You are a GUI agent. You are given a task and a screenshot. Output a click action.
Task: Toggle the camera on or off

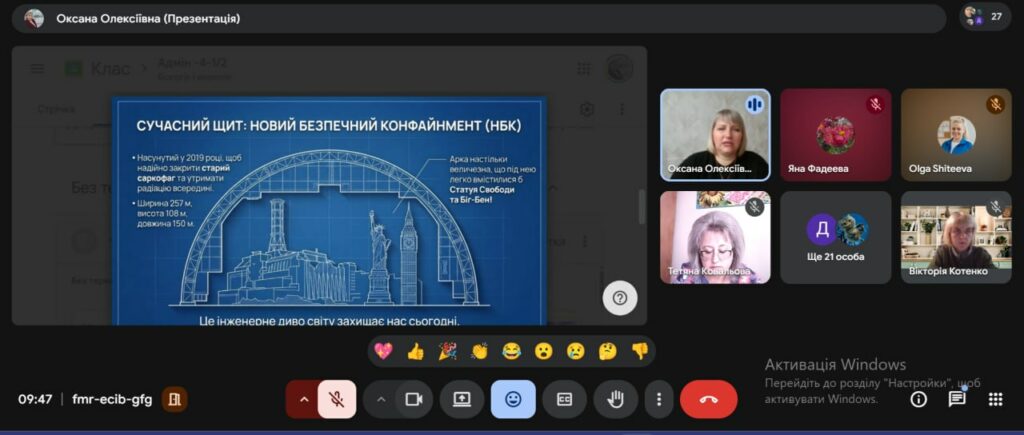pos(411,399)
